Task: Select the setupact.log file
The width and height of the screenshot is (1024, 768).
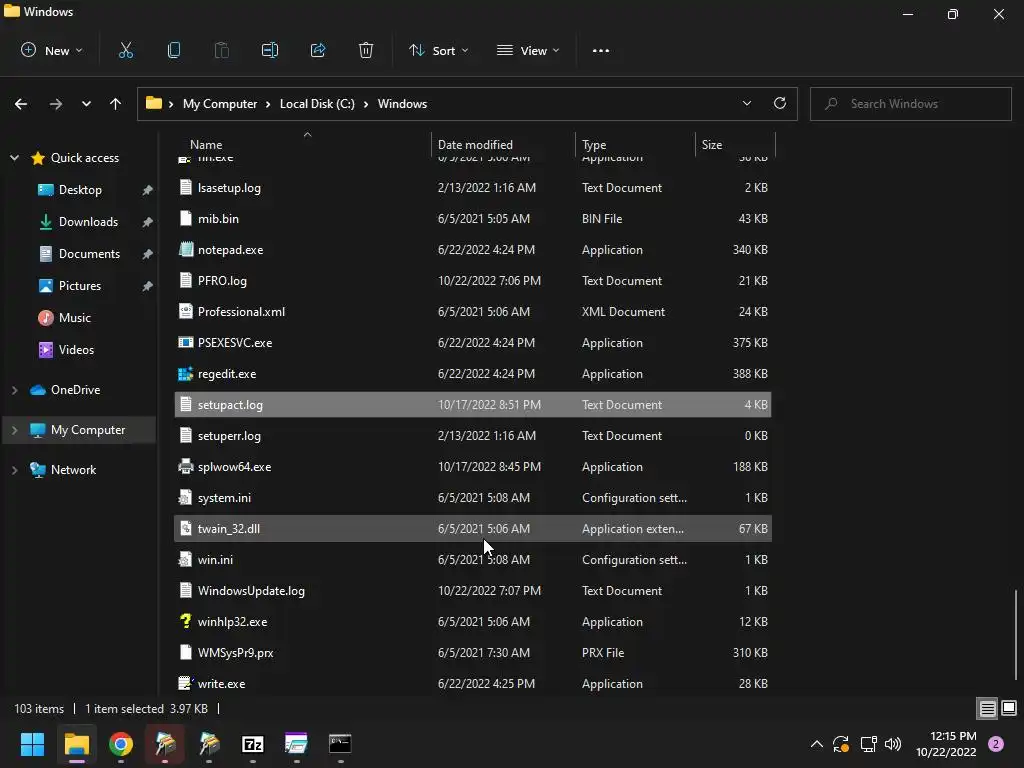Action: (x=473, y=404)
